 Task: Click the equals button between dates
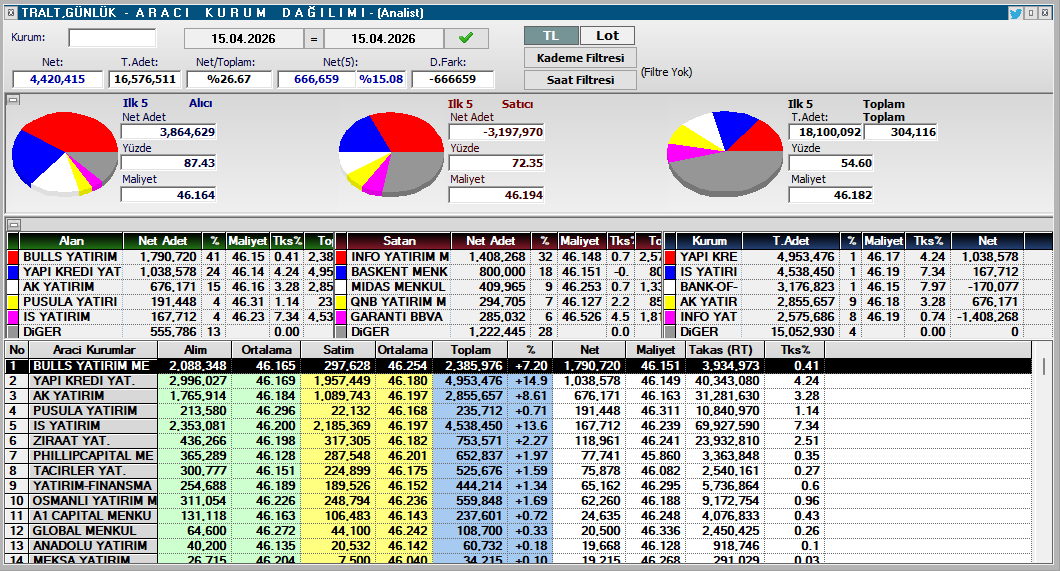click(314, 39)
